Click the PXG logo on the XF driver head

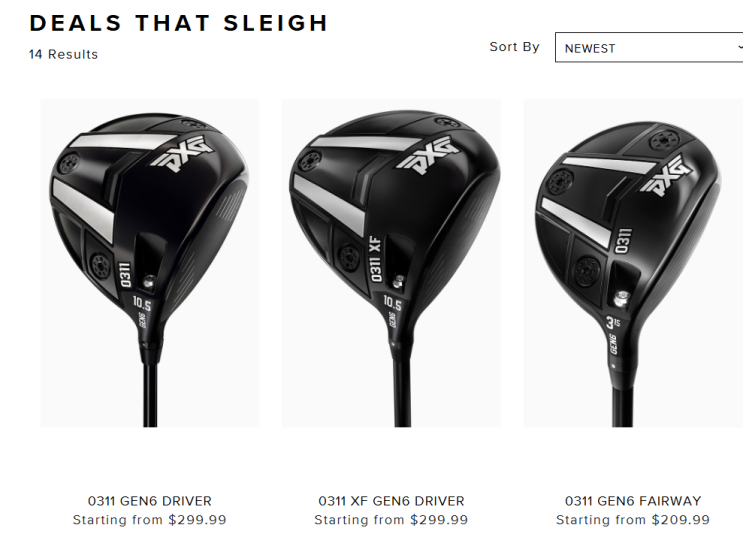tap(428, 155)
